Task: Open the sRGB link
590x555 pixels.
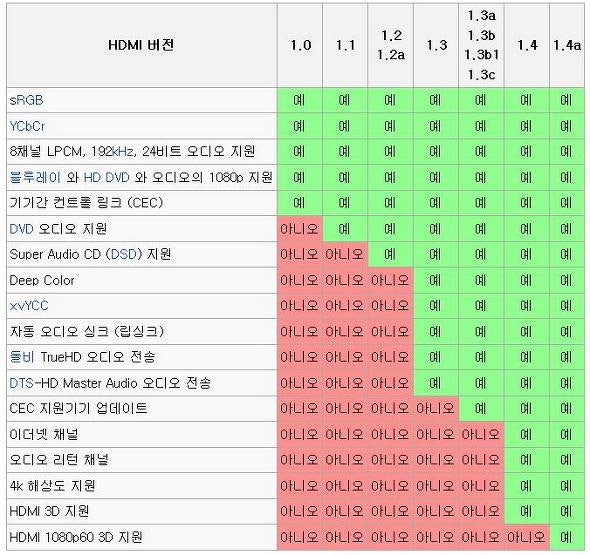Action: (26, 100)
